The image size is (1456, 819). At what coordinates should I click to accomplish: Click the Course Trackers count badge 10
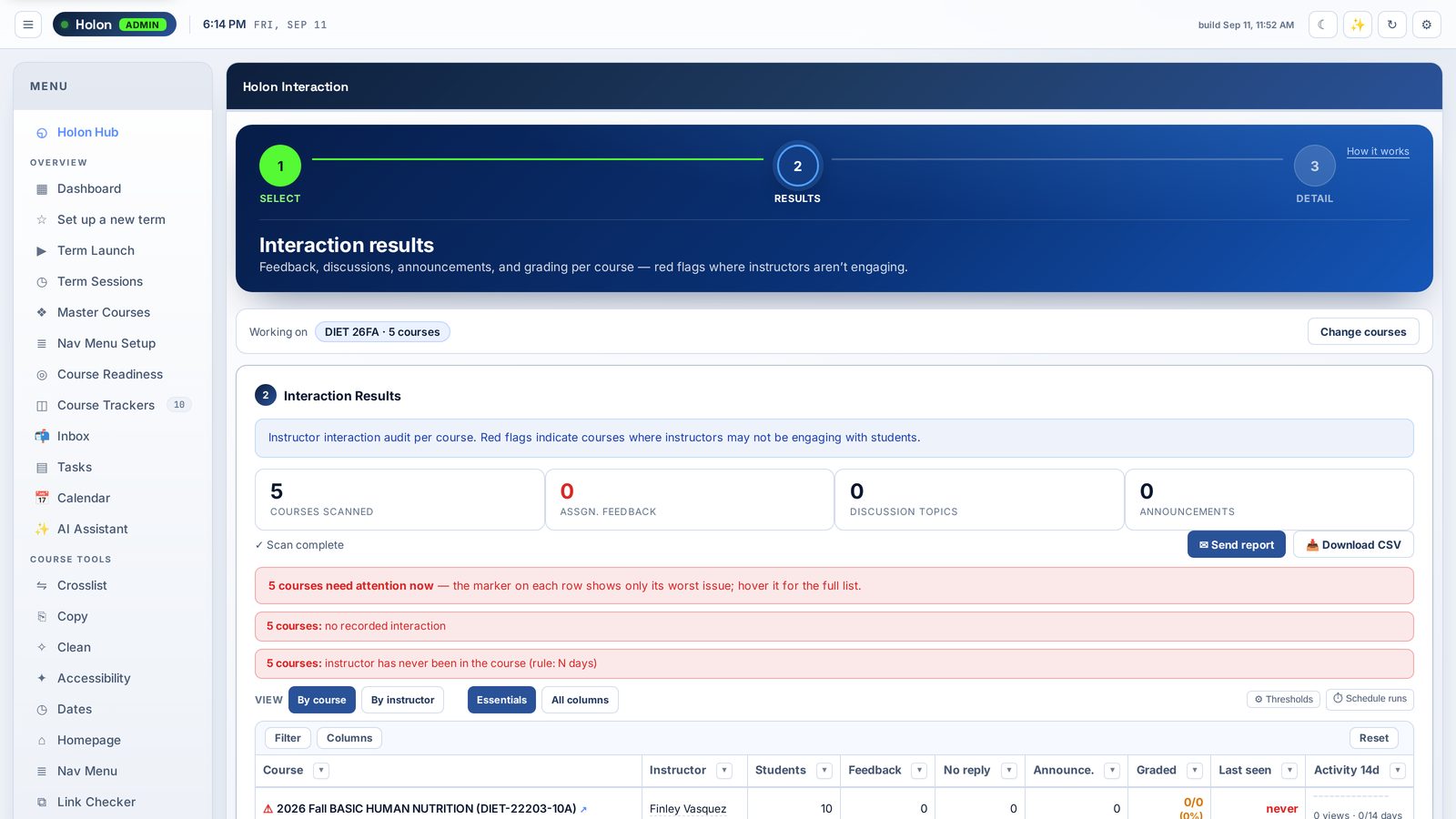coord(179,405)
